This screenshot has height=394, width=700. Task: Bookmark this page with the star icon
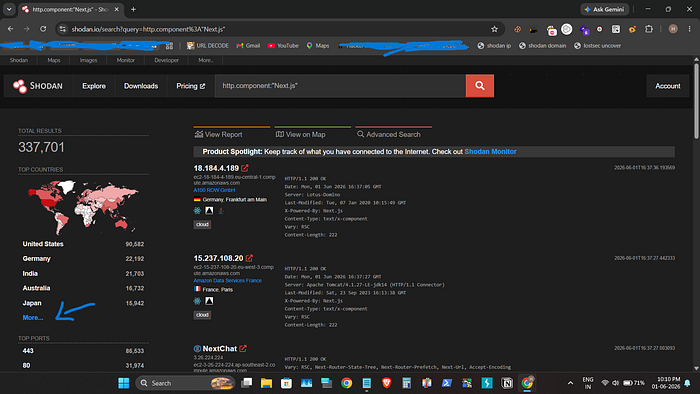[x=494, y=29]
